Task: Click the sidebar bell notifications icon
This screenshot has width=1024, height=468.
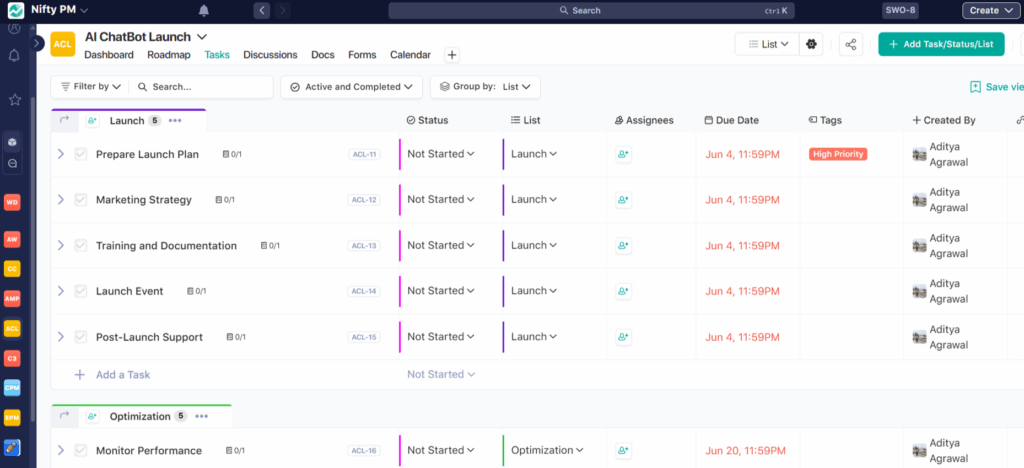Action: 14,56
